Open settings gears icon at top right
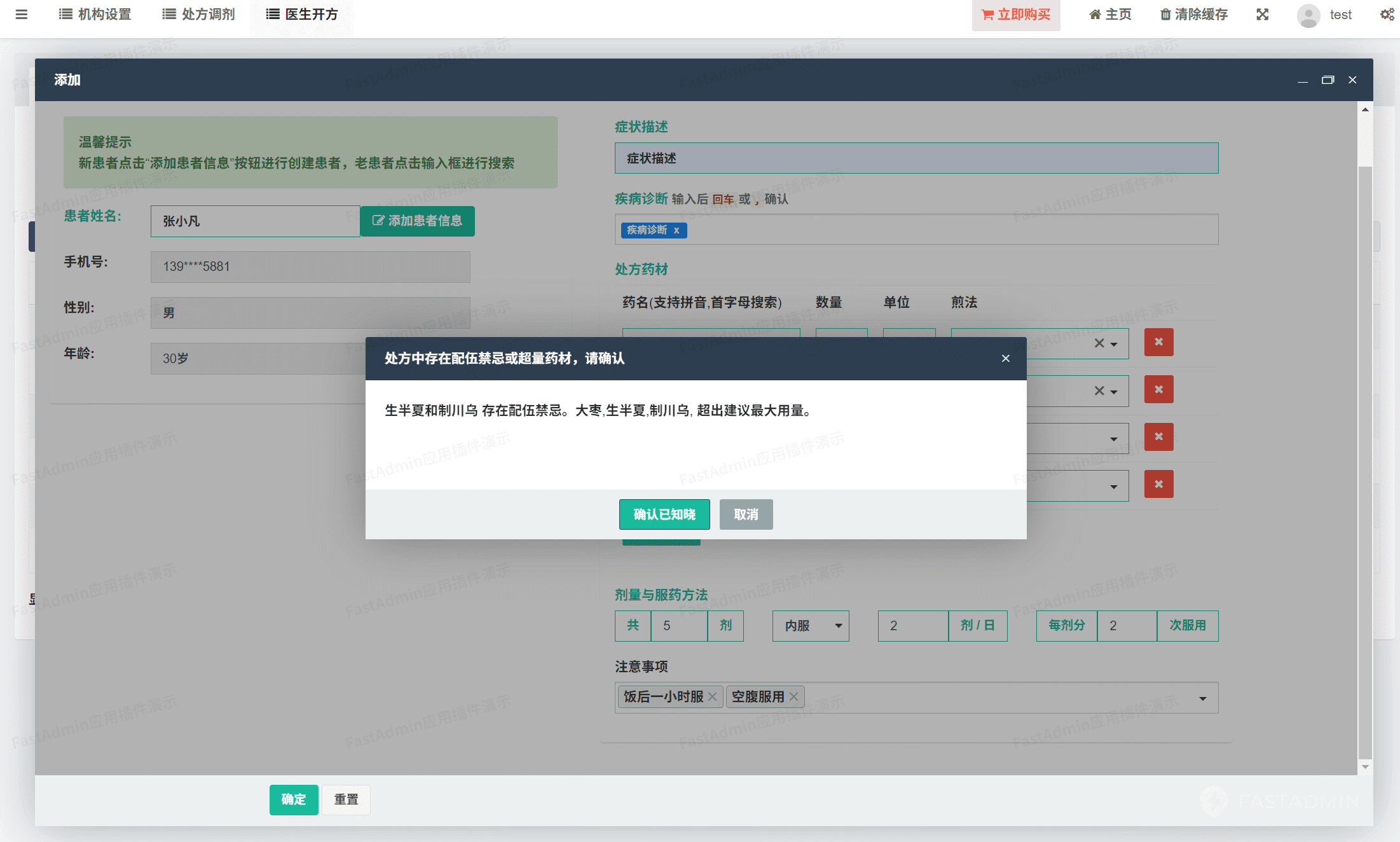 [1387, 14]
